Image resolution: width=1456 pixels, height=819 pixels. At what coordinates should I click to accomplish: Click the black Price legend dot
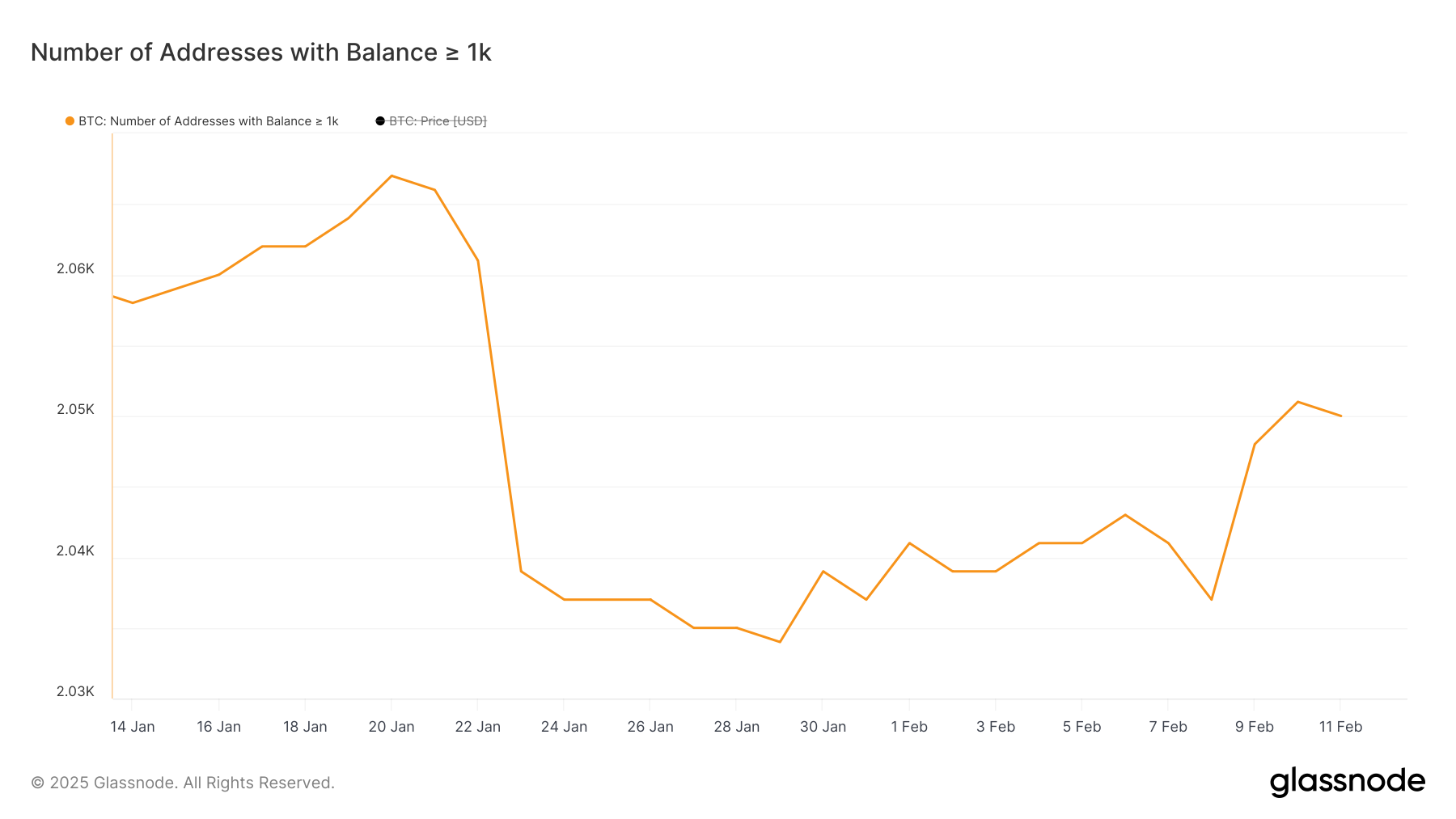pos(380,121)
